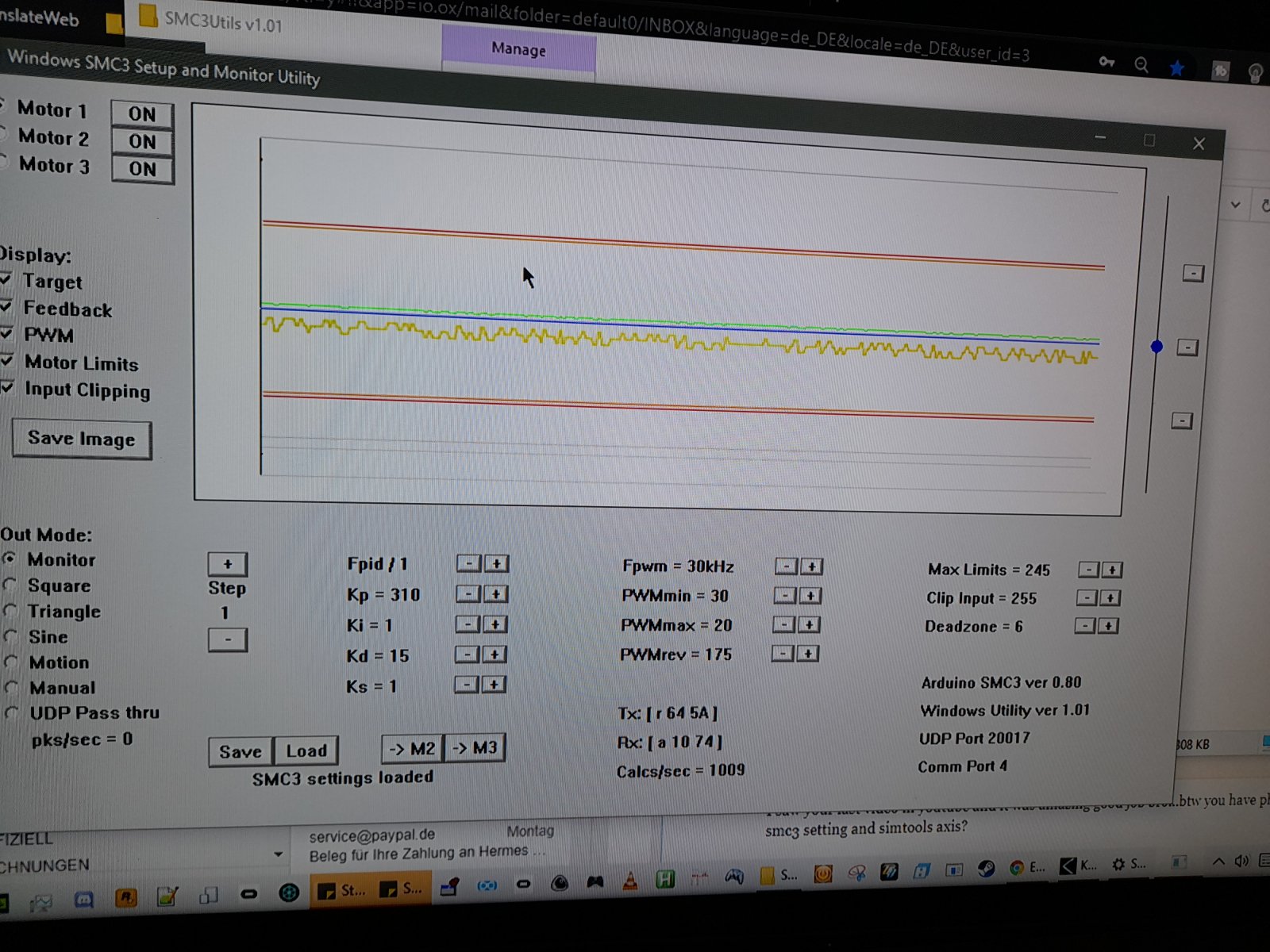
Task: Copy settings to motor 2 with -> M2
Action: (412, 749)
